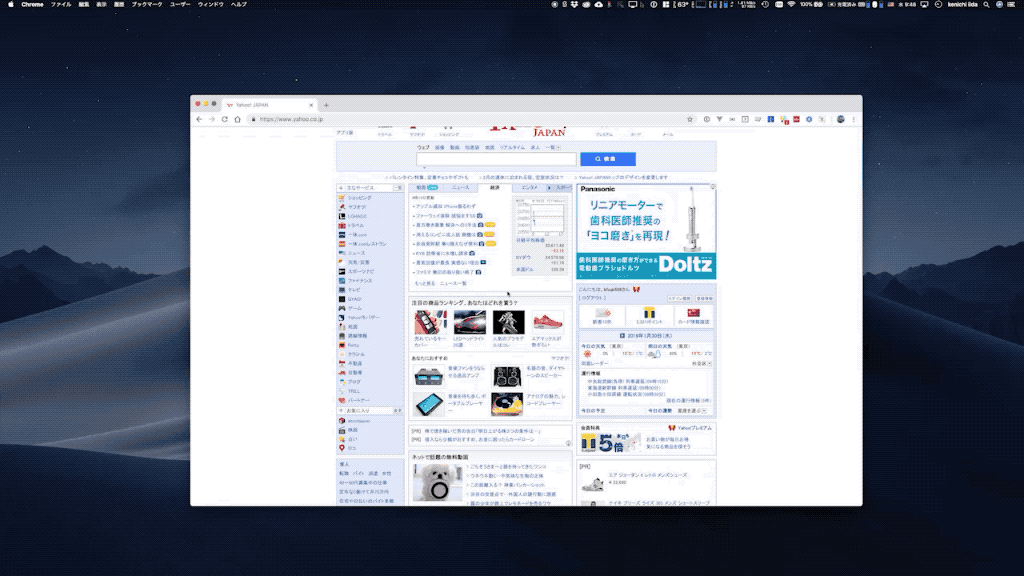Open Spotlight search in the menu bar
The image size is (1024, 576).
(x=986, y=5)
